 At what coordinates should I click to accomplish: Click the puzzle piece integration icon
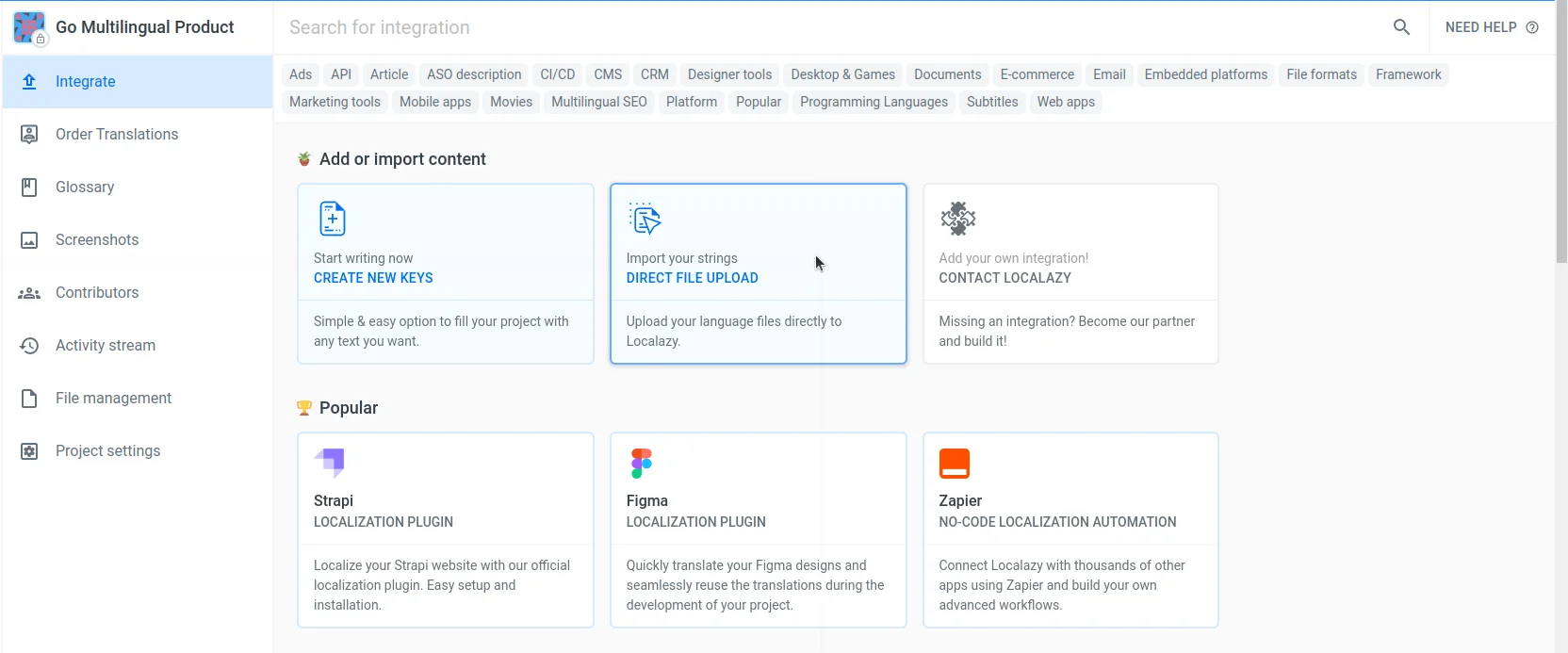click(x=957, y=219)
